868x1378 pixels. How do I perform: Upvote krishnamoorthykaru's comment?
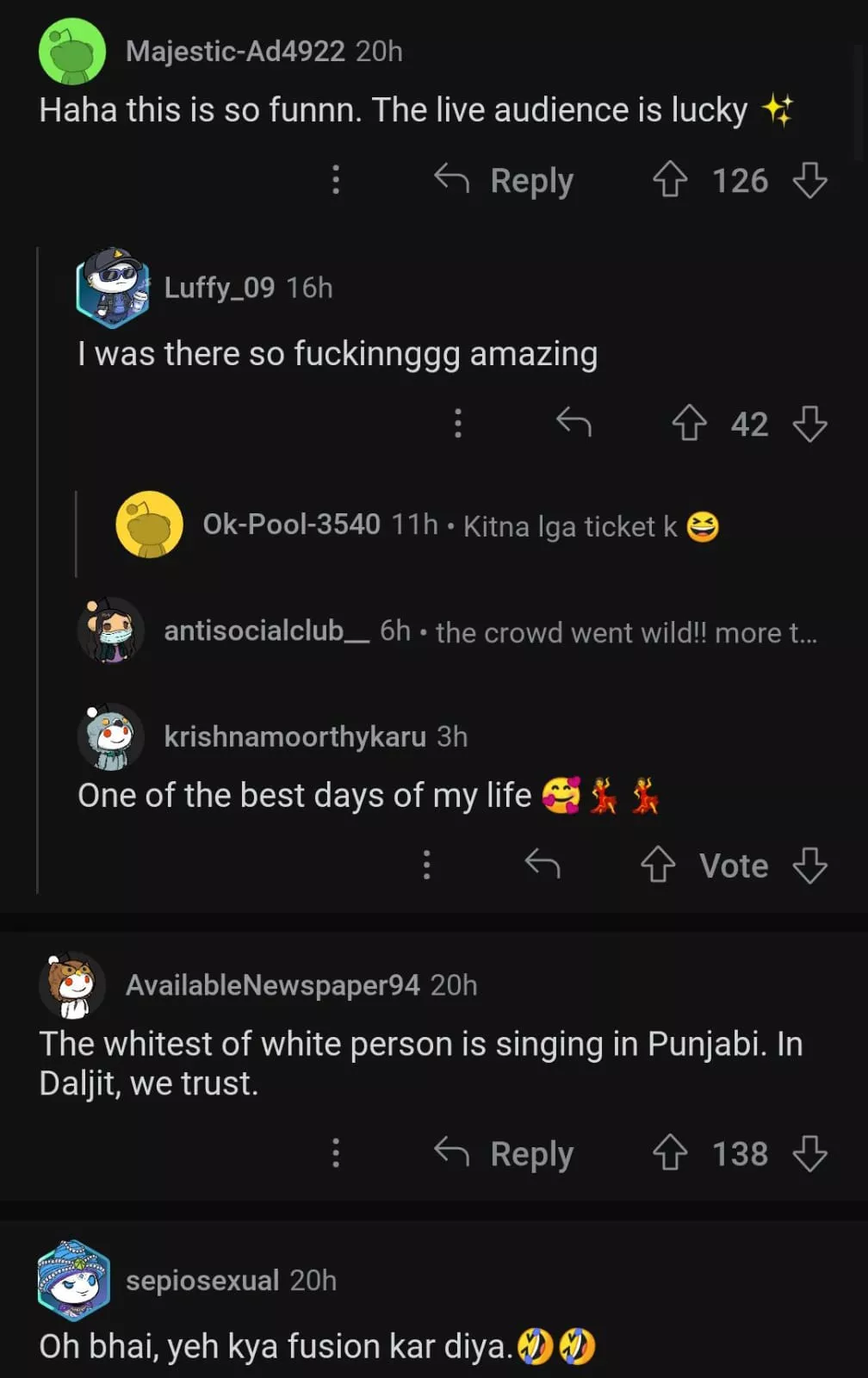(659, 865)
